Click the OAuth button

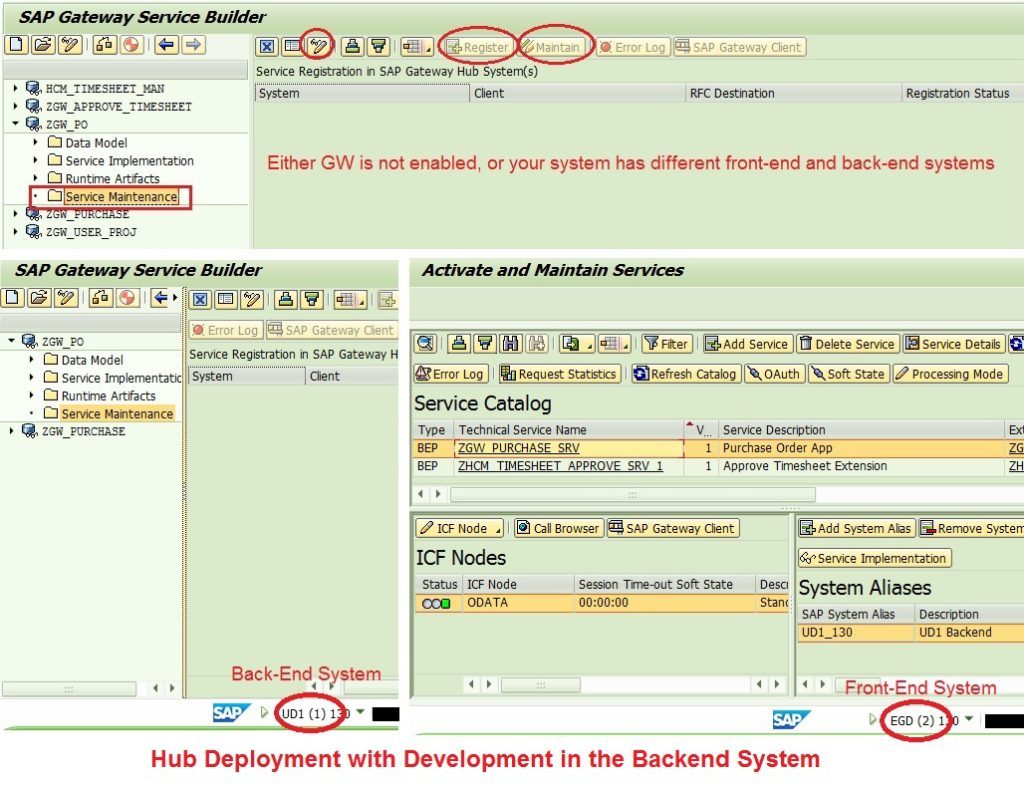(x=775, y=374)
